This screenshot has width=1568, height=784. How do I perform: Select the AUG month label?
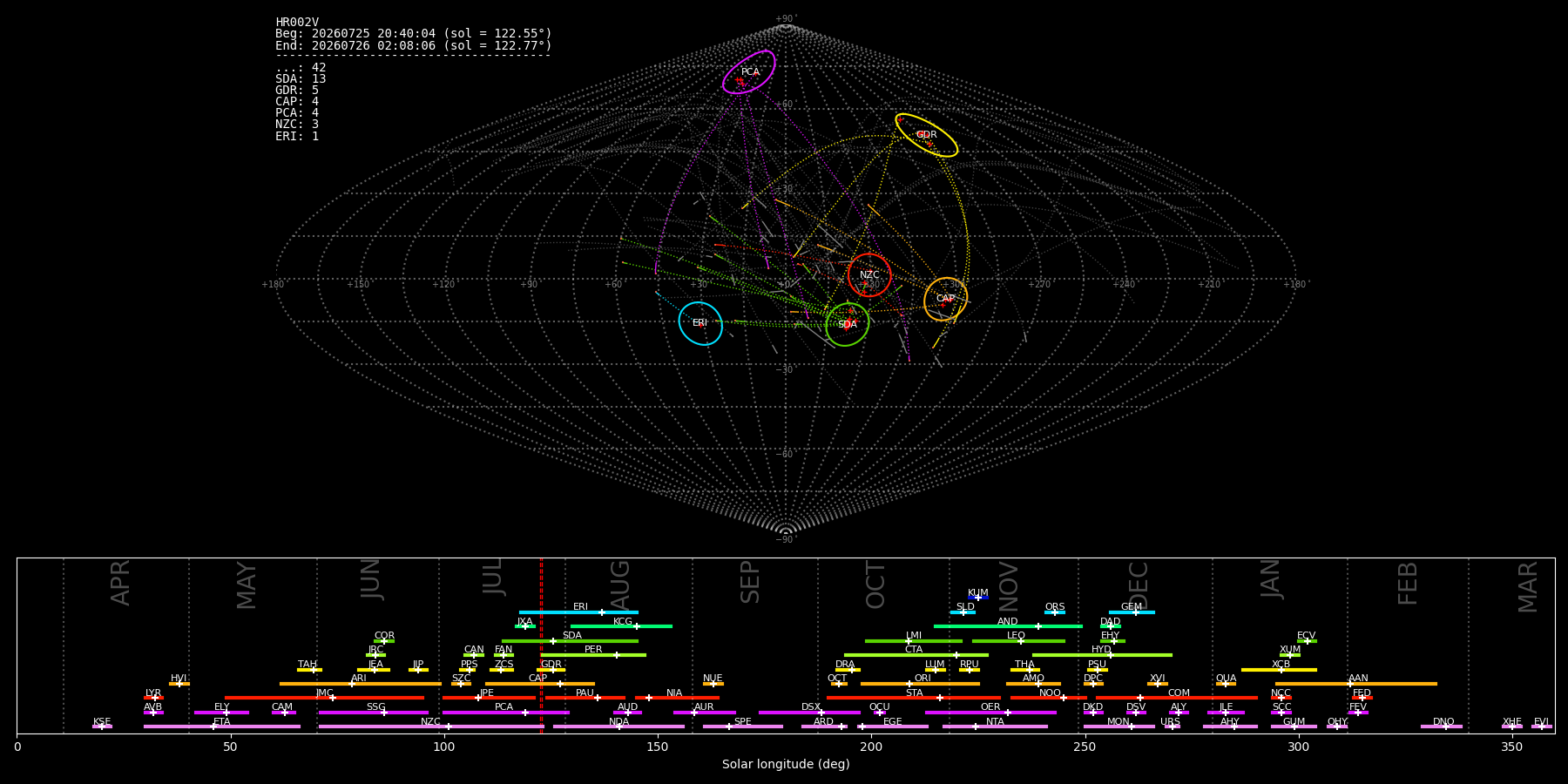(x=620, y=583)
